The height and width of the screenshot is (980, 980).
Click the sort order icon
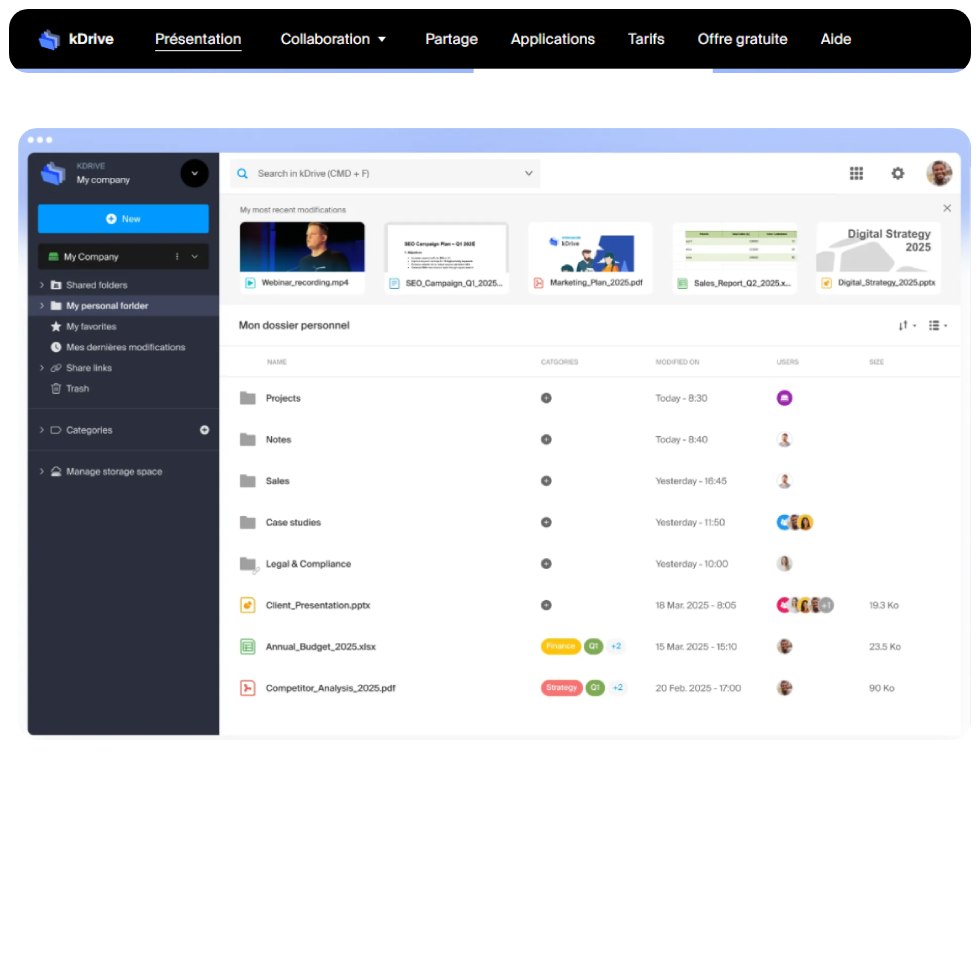coord(907,325)
